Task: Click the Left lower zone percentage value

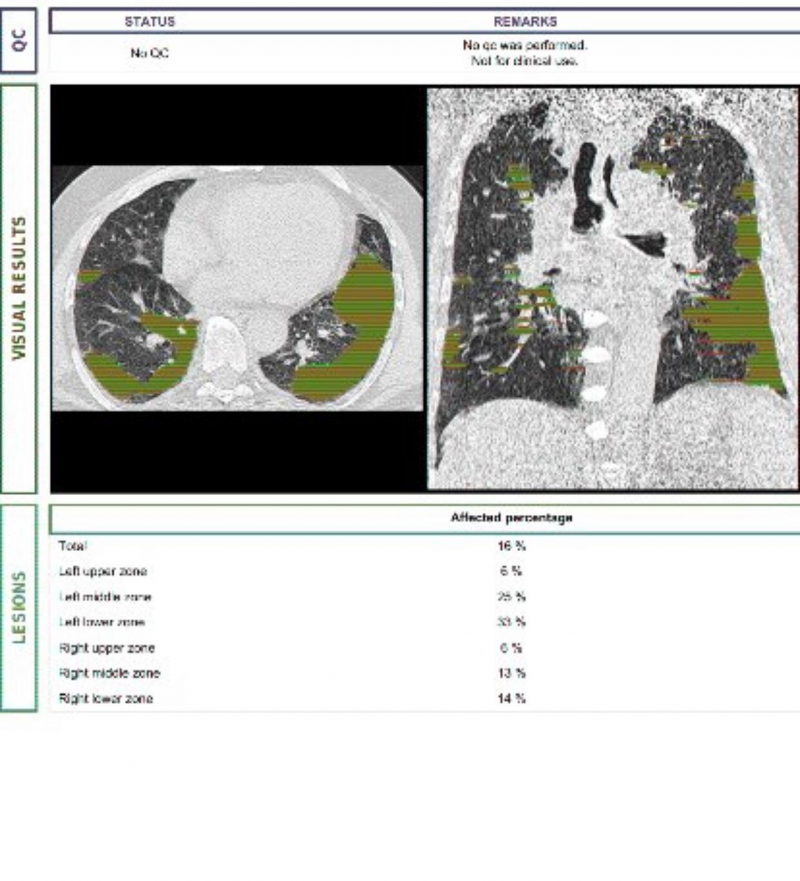Action: 511,622
